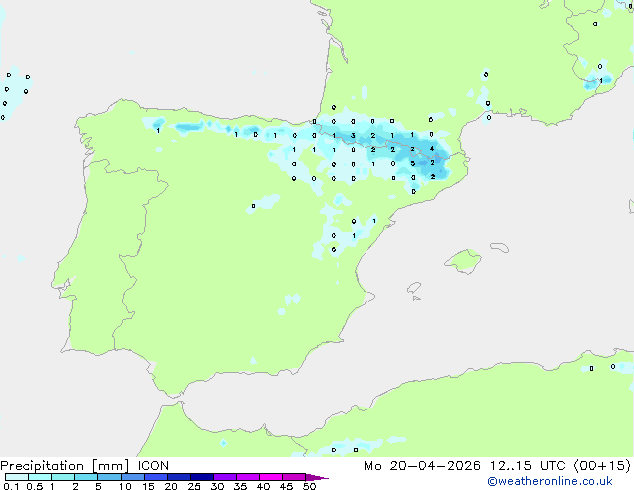This screenshot has width=634, height=490.
Task: Click the map value '4' over the Pyrenees
Action: (432, 149)
